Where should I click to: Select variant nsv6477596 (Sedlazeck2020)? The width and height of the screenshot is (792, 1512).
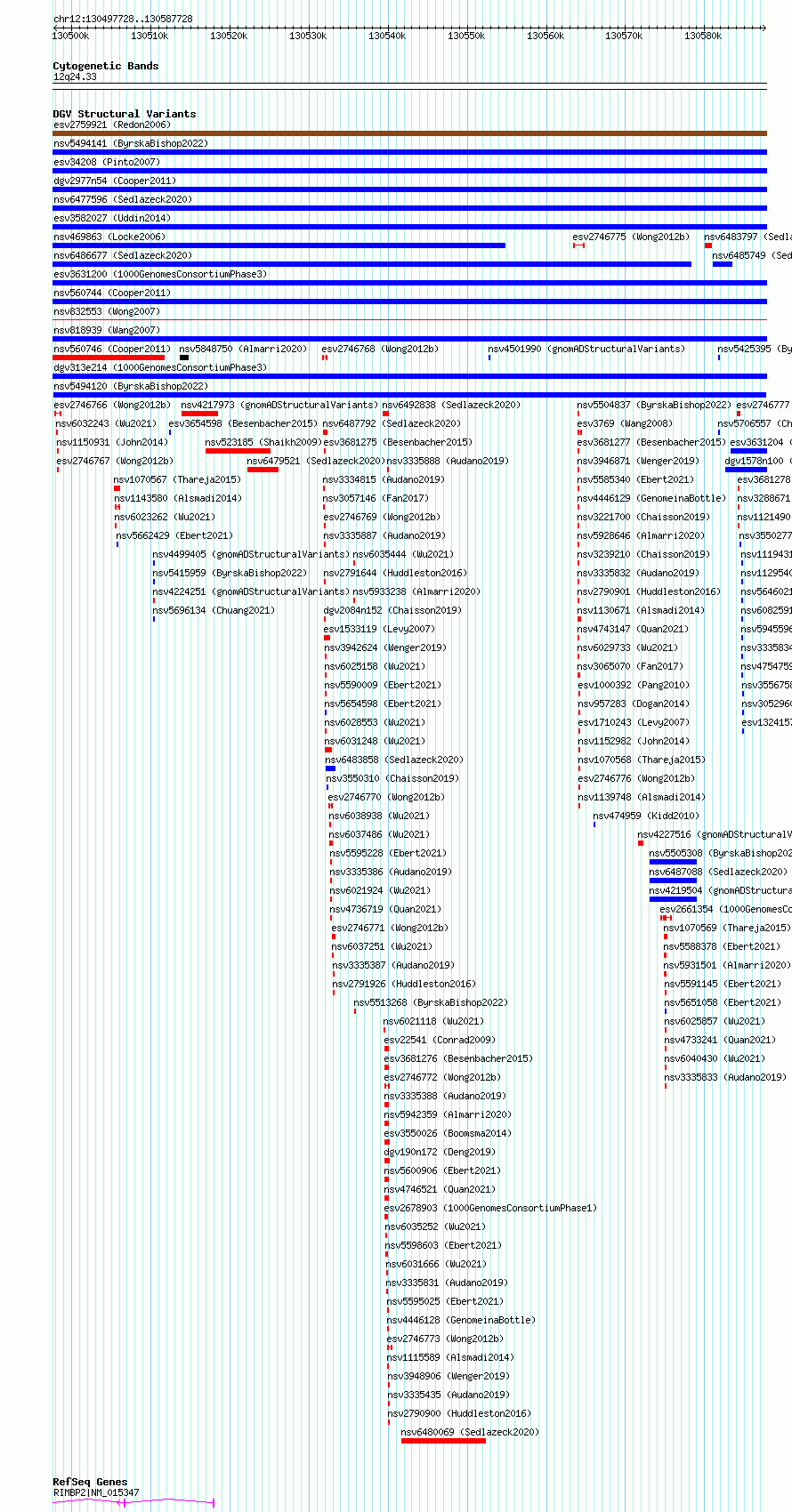122,199
